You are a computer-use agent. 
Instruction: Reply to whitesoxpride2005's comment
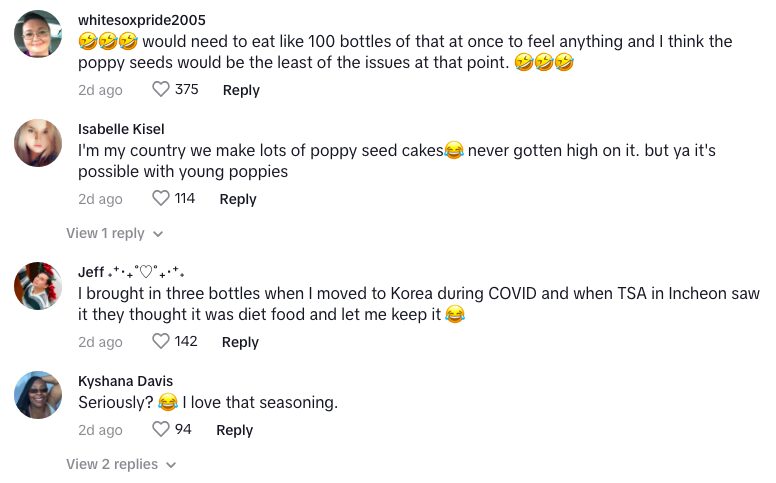pos(241,90)
